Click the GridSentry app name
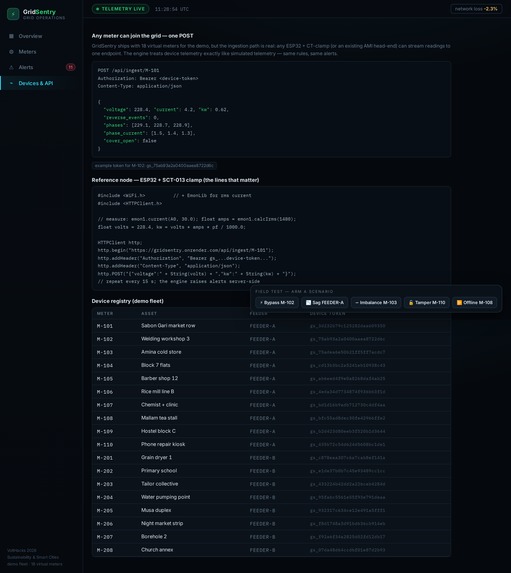The height and width of the screenshot is (573, 511). click(39, 12)
